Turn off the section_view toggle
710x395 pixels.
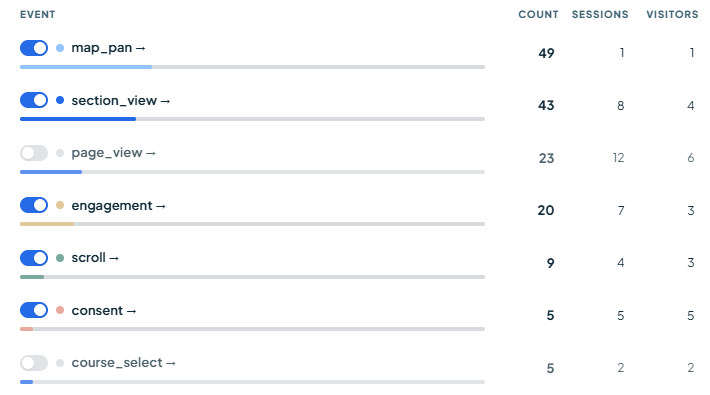pos(34,100)
